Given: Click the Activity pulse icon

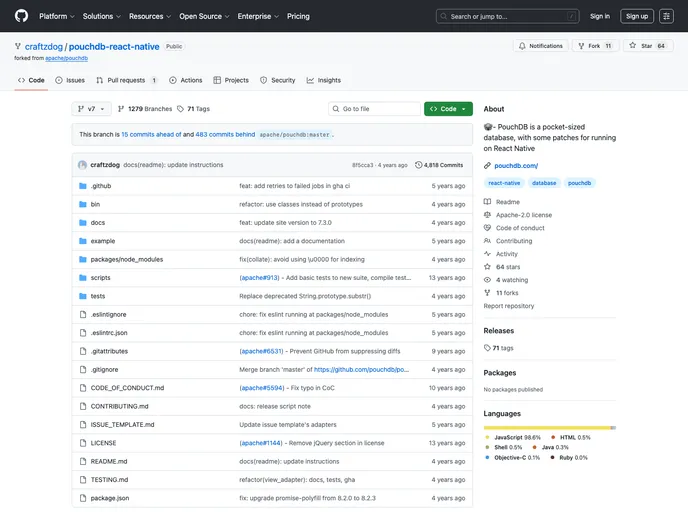Looking at the screenshot, I should pyautogui.click(x=487, y=254).
